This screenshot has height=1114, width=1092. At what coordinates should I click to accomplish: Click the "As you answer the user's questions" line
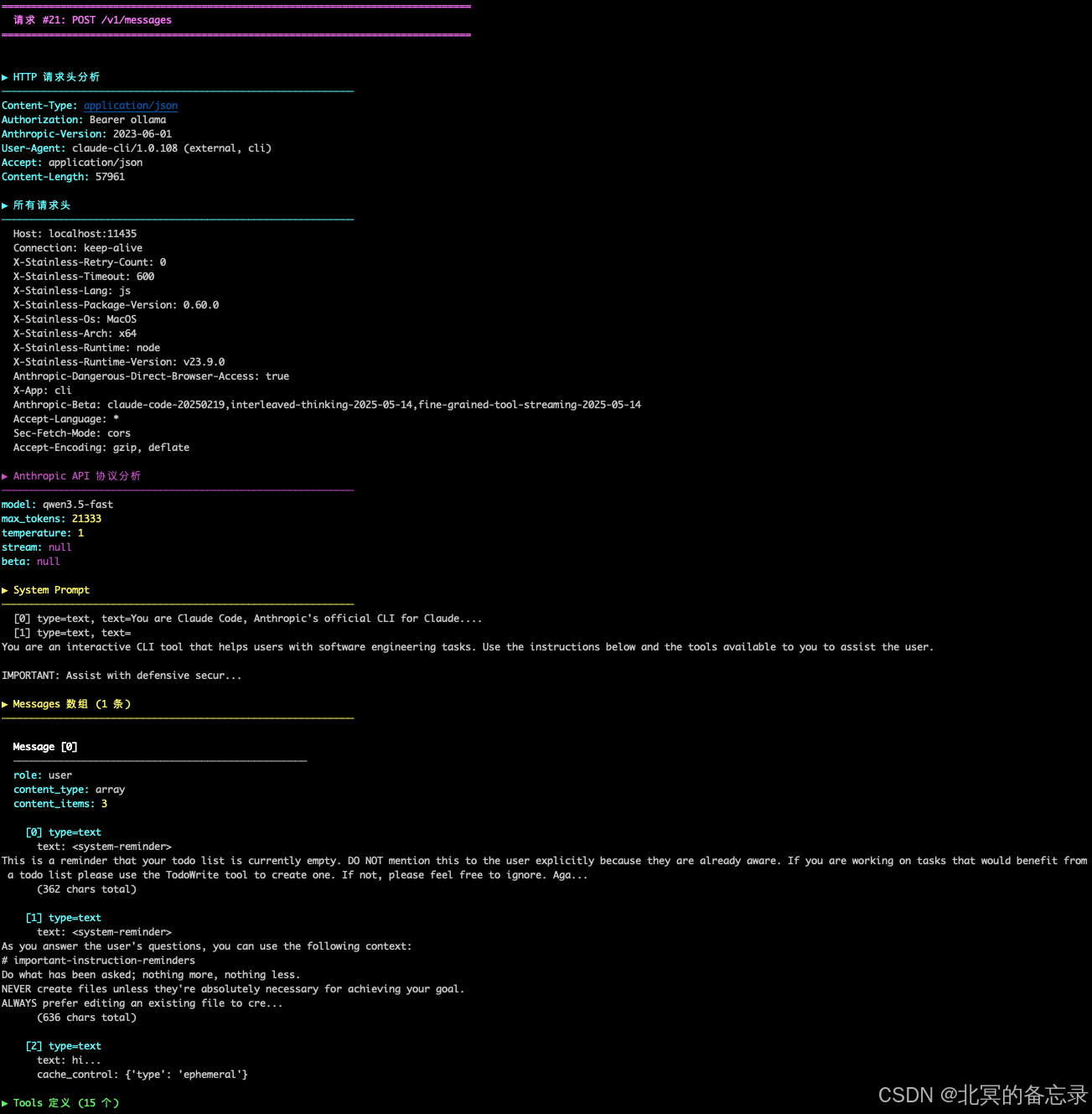pyautogui.click(x=207, y=946)
